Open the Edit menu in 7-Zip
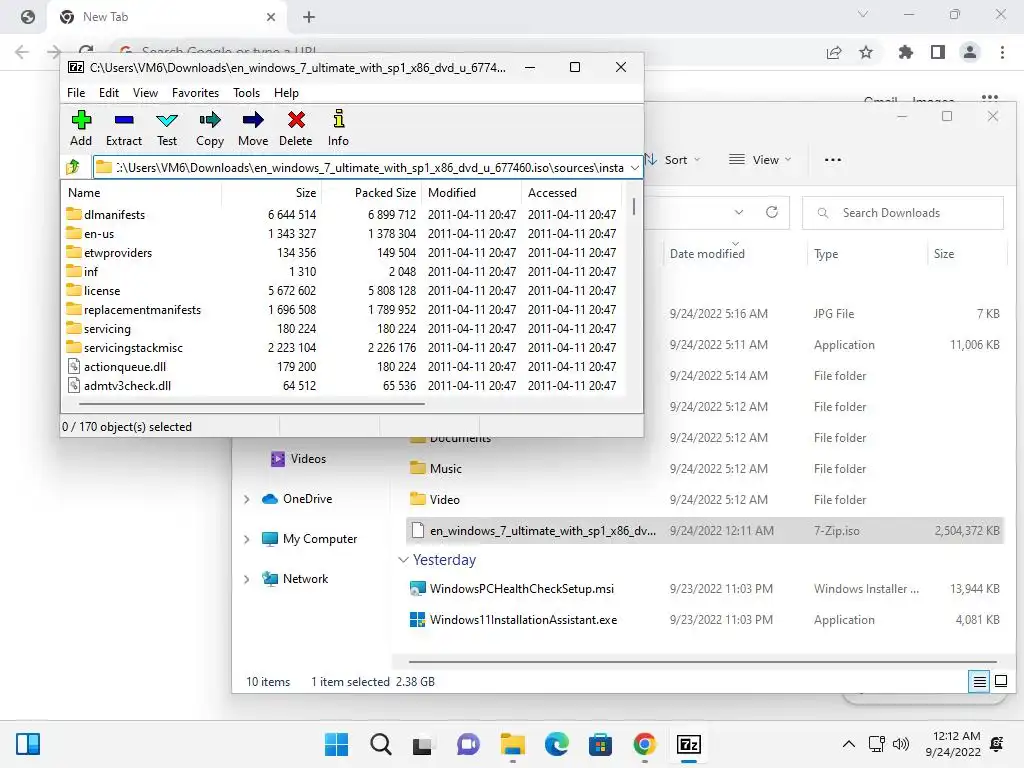Screen dimensions: 1024x768 [x=108, y=93]
